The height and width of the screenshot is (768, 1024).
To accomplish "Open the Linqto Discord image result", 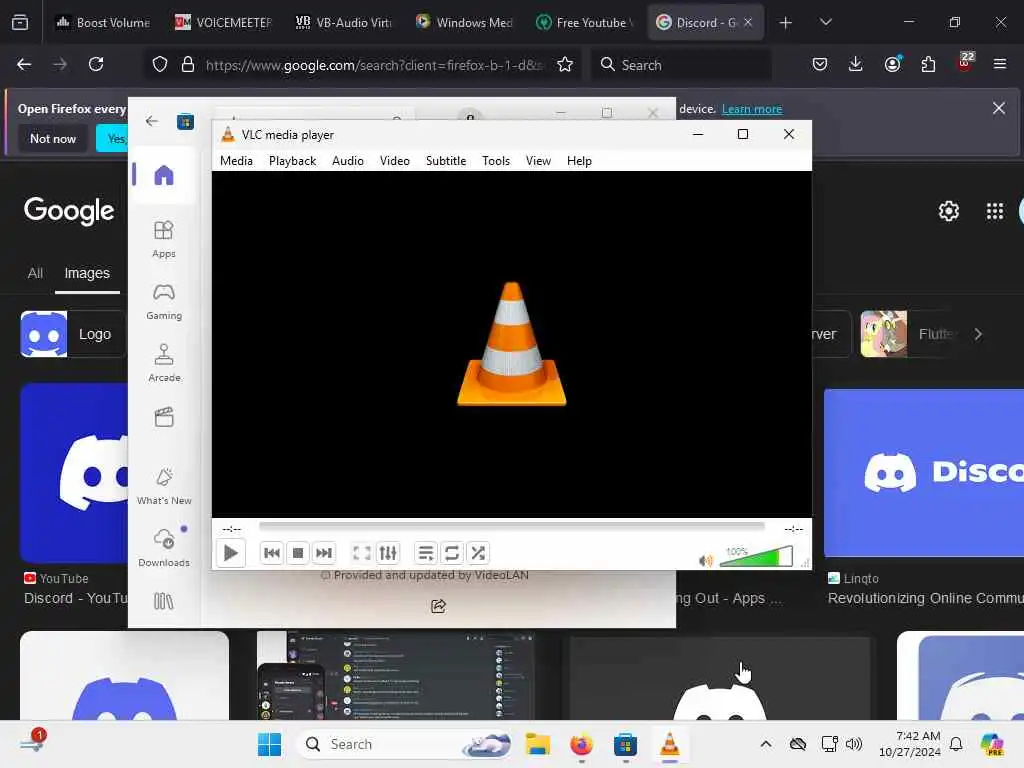I will 923,473.
